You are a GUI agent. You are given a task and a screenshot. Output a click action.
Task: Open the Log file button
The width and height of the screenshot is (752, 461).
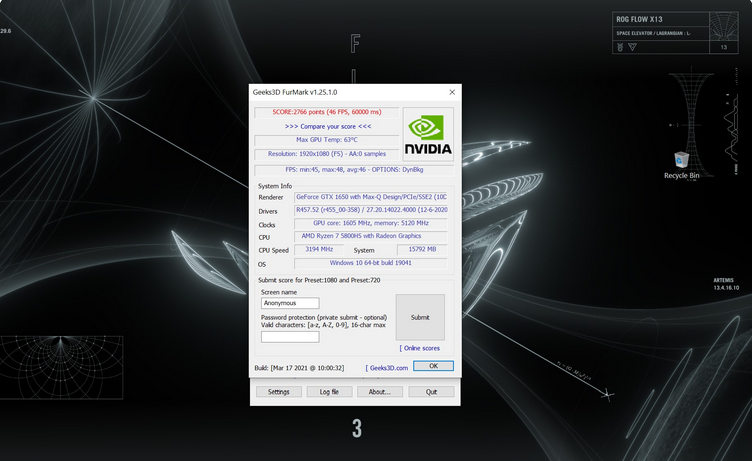click(329, 392)
